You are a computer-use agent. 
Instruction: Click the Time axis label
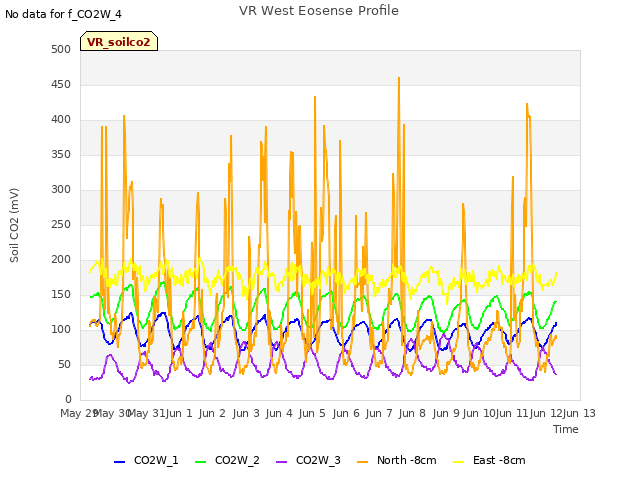pyautogui.click(x=566, y=429)
